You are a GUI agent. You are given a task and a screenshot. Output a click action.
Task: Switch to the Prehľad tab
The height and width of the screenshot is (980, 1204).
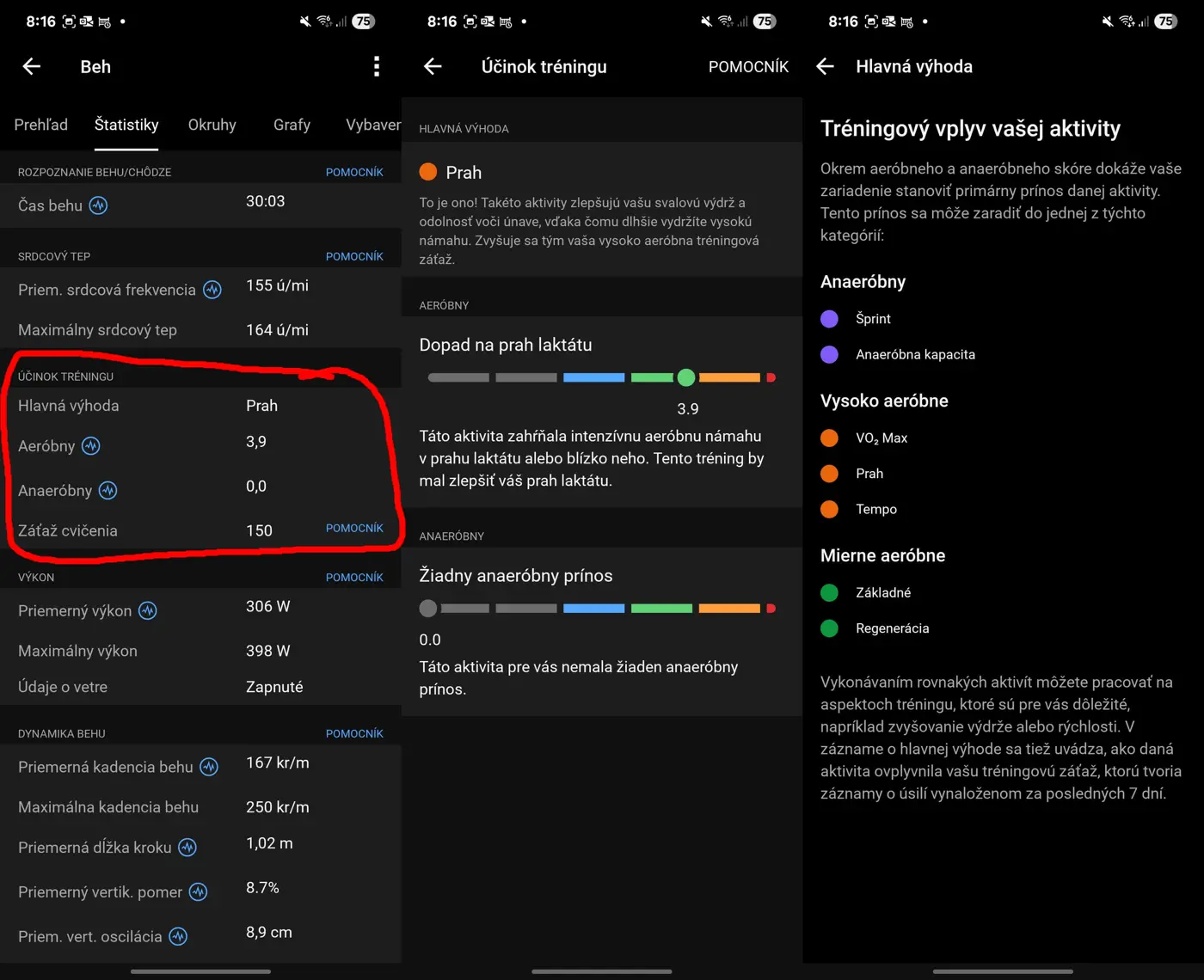point(41,125)
